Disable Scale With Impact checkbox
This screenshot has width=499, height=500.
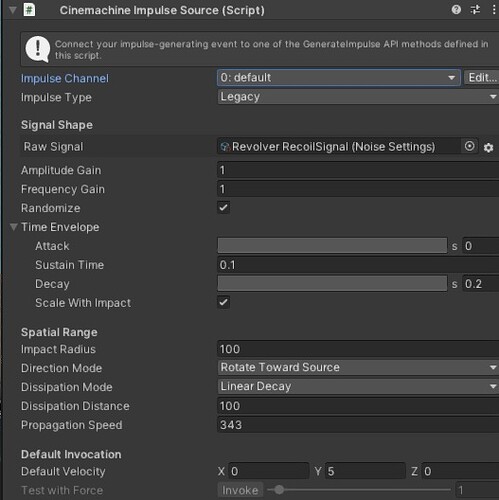coord(223,302)
